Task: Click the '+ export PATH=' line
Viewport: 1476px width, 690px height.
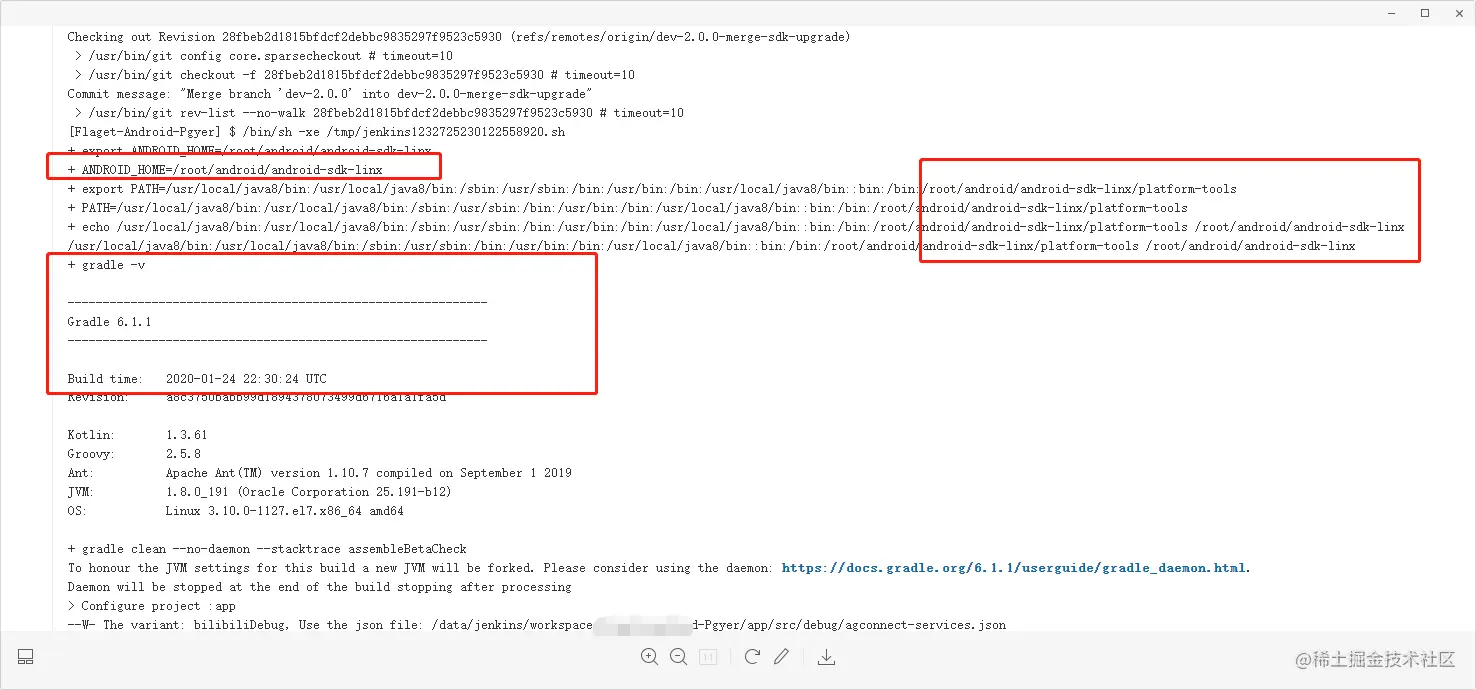Action: [x=652, y=189]
